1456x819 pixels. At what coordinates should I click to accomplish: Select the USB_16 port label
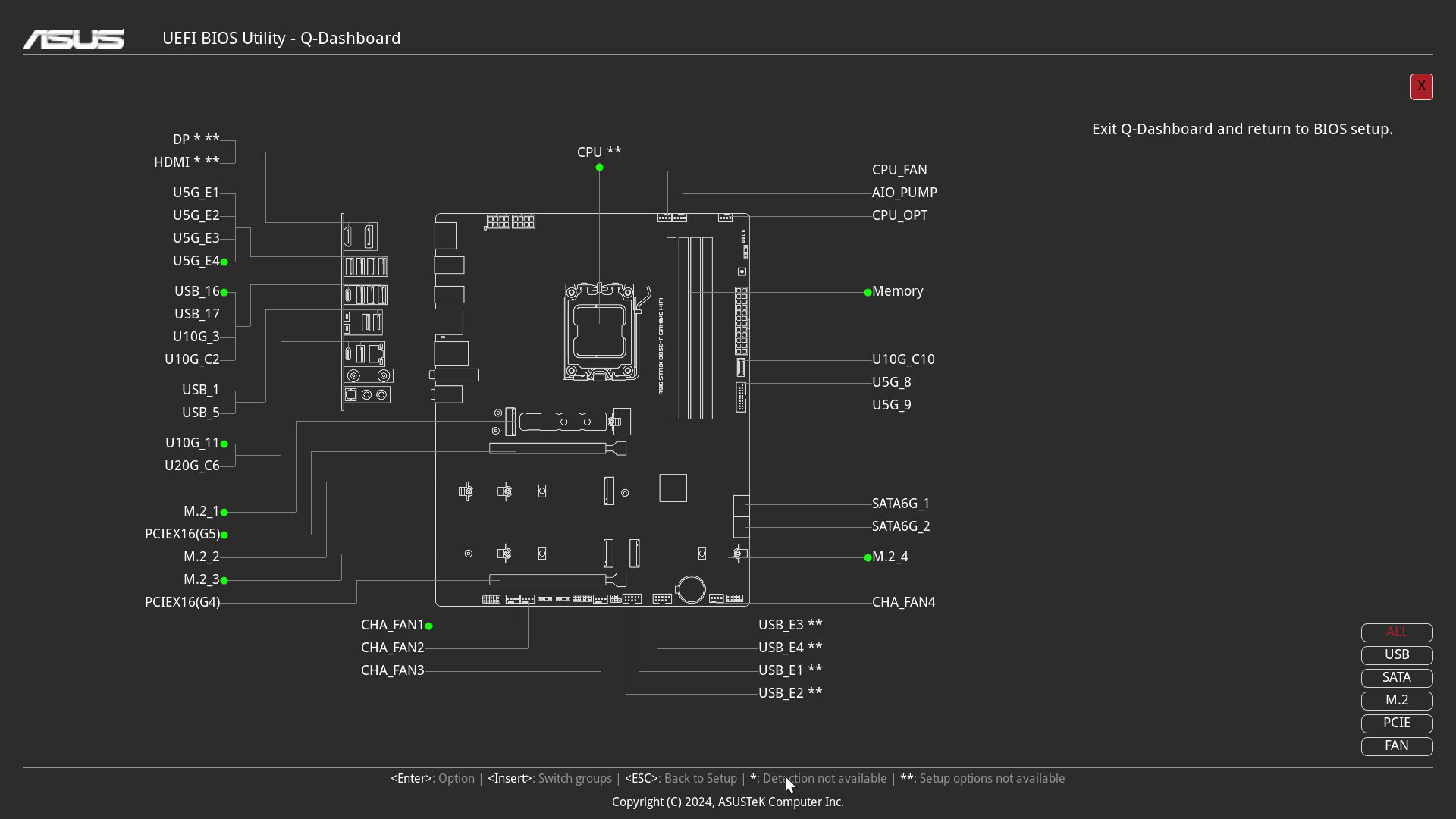(197, 291)
